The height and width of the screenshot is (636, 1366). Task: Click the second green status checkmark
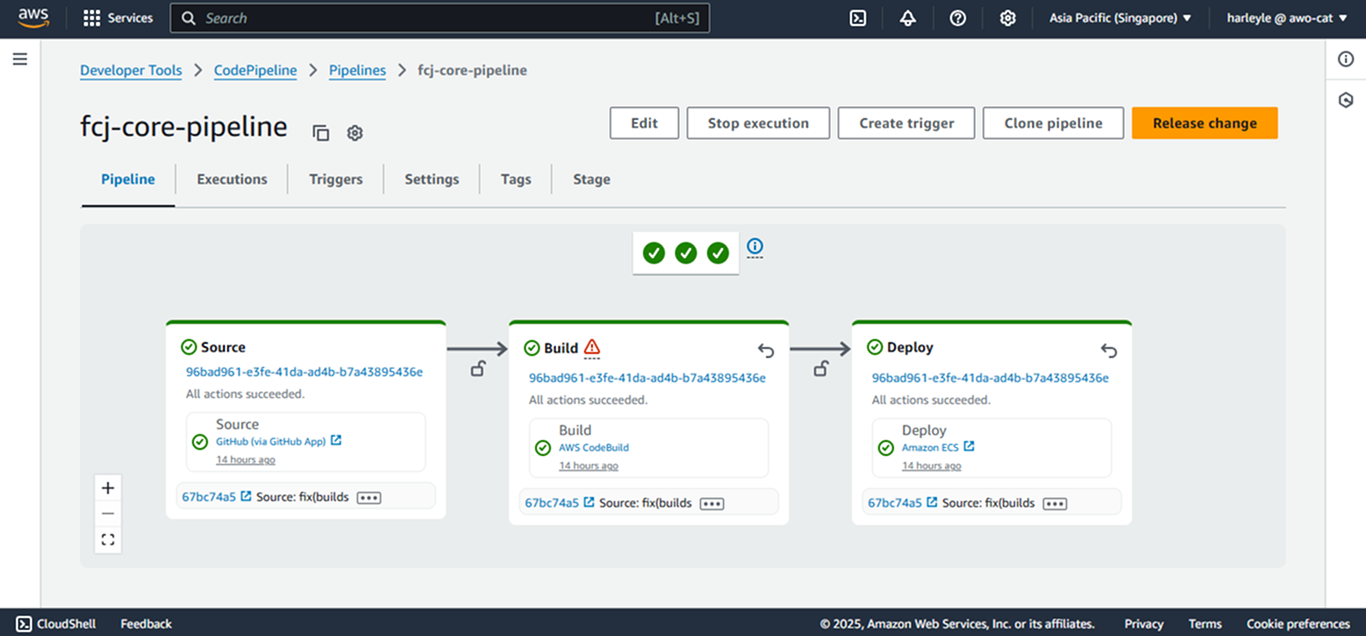click(686, 253)
